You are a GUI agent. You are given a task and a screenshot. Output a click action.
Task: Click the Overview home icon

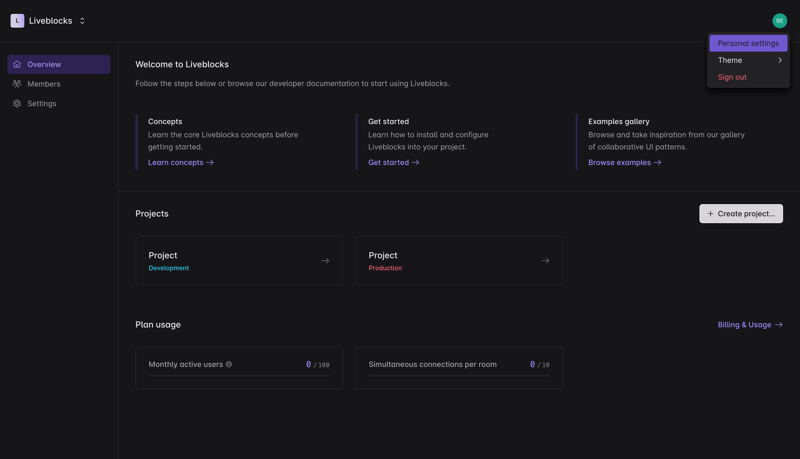pyautogui.click(x=17, y=64)
